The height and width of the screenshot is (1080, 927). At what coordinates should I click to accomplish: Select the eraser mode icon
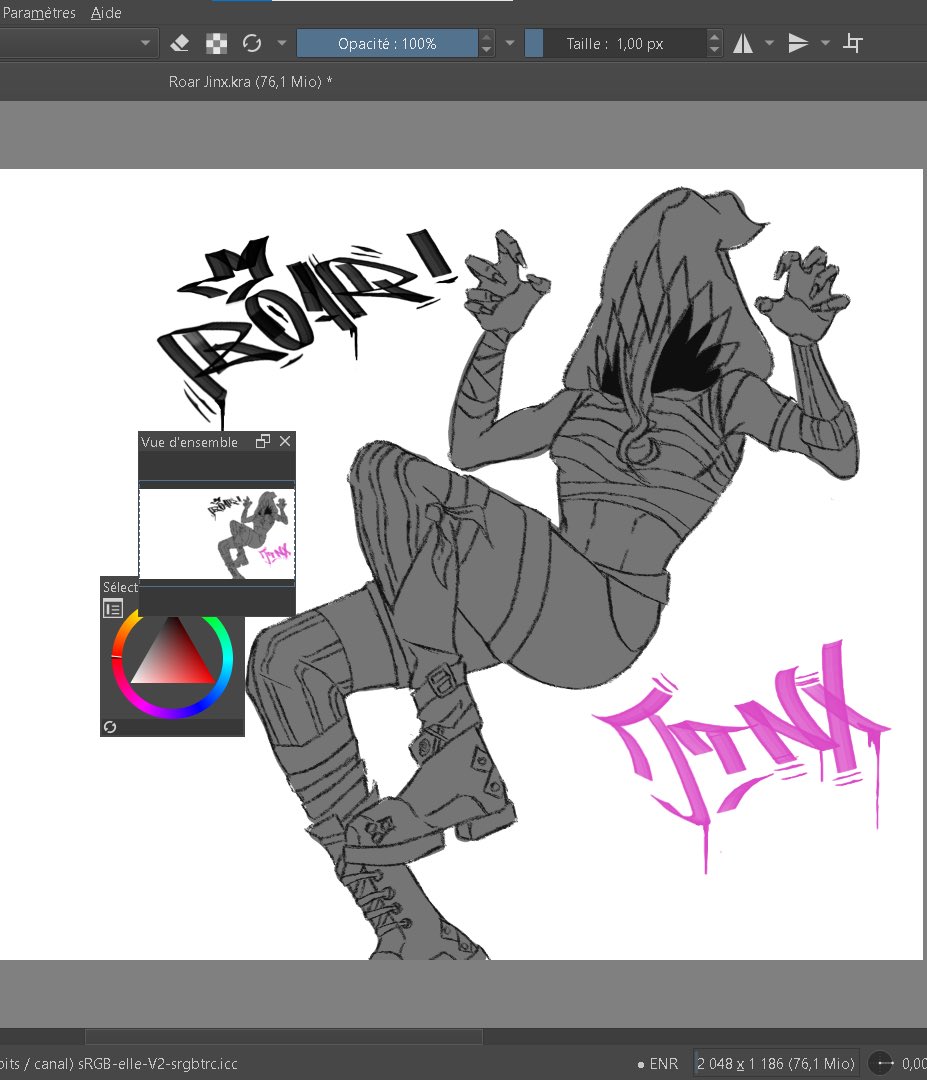180,42
